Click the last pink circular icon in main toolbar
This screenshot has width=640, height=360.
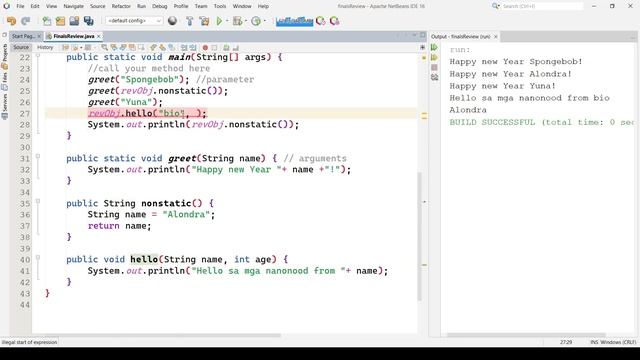tap(334, 21)
